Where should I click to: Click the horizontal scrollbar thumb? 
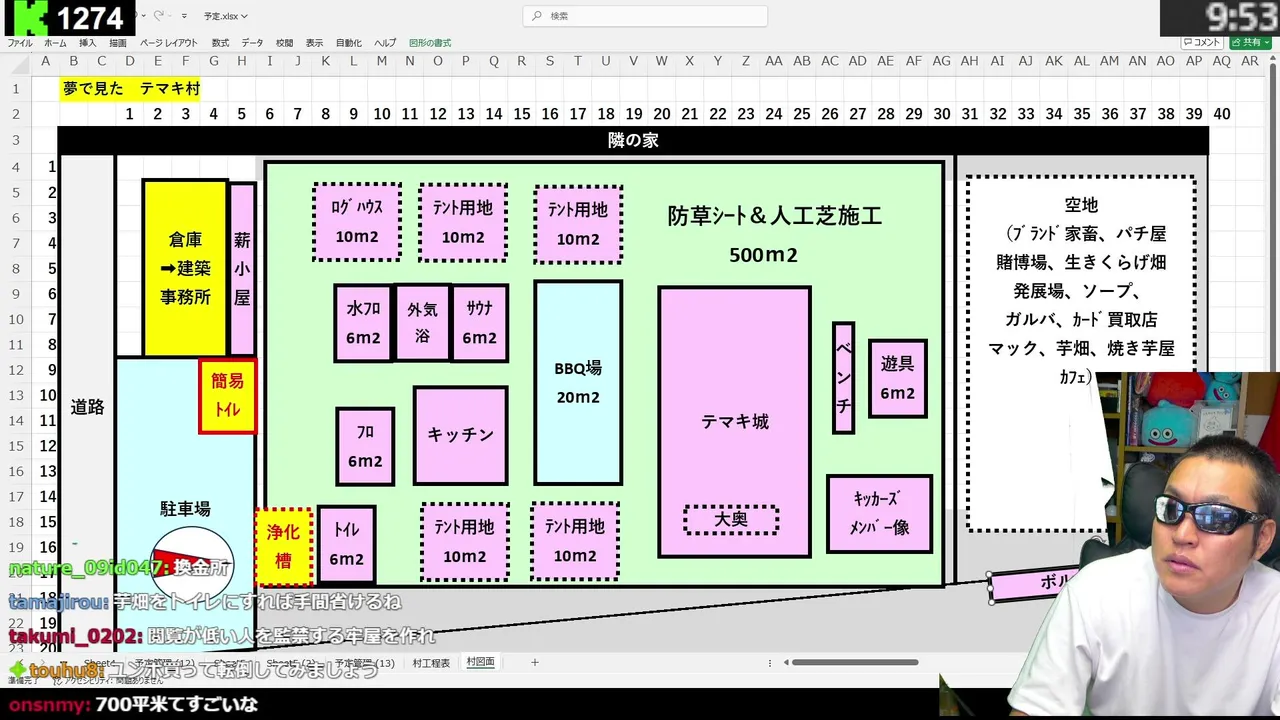855,662
